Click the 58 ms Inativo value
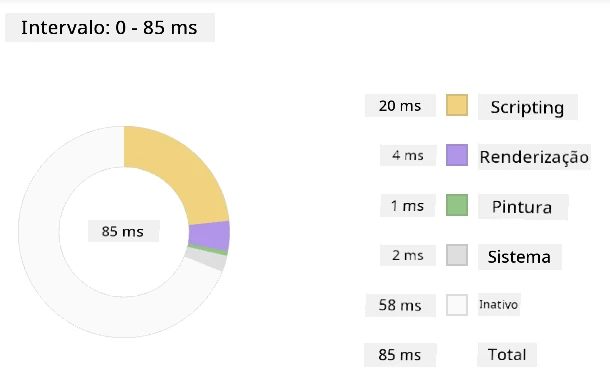 (400, 305)
